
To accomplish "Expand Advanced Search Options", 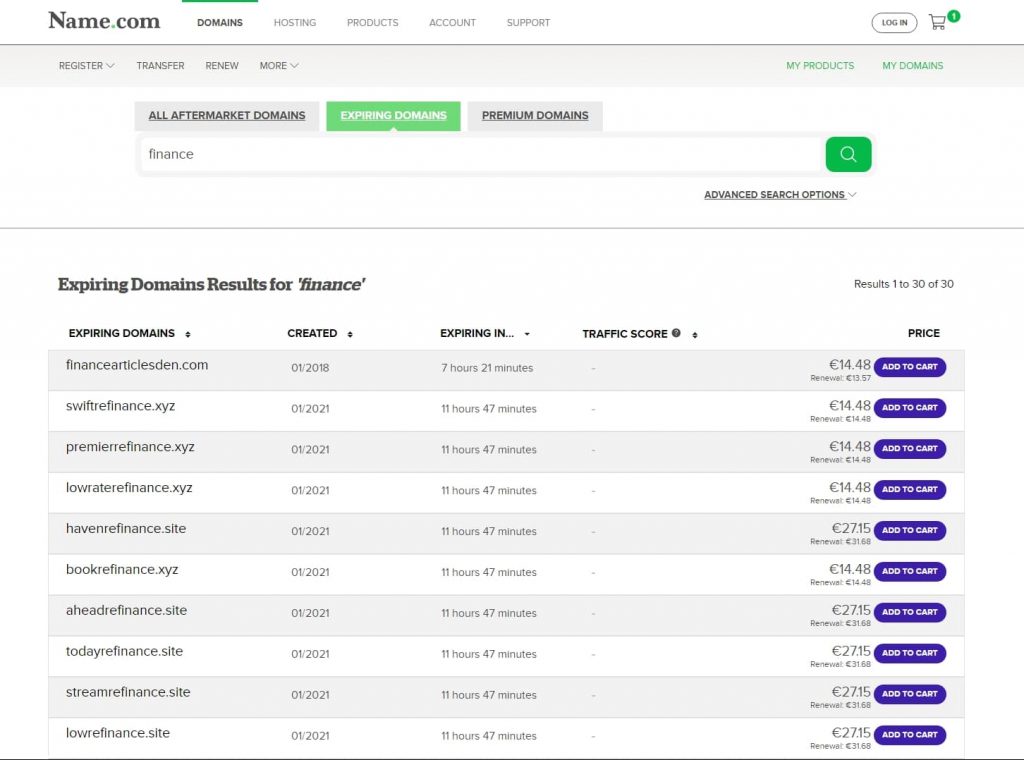I will point(780,195).
